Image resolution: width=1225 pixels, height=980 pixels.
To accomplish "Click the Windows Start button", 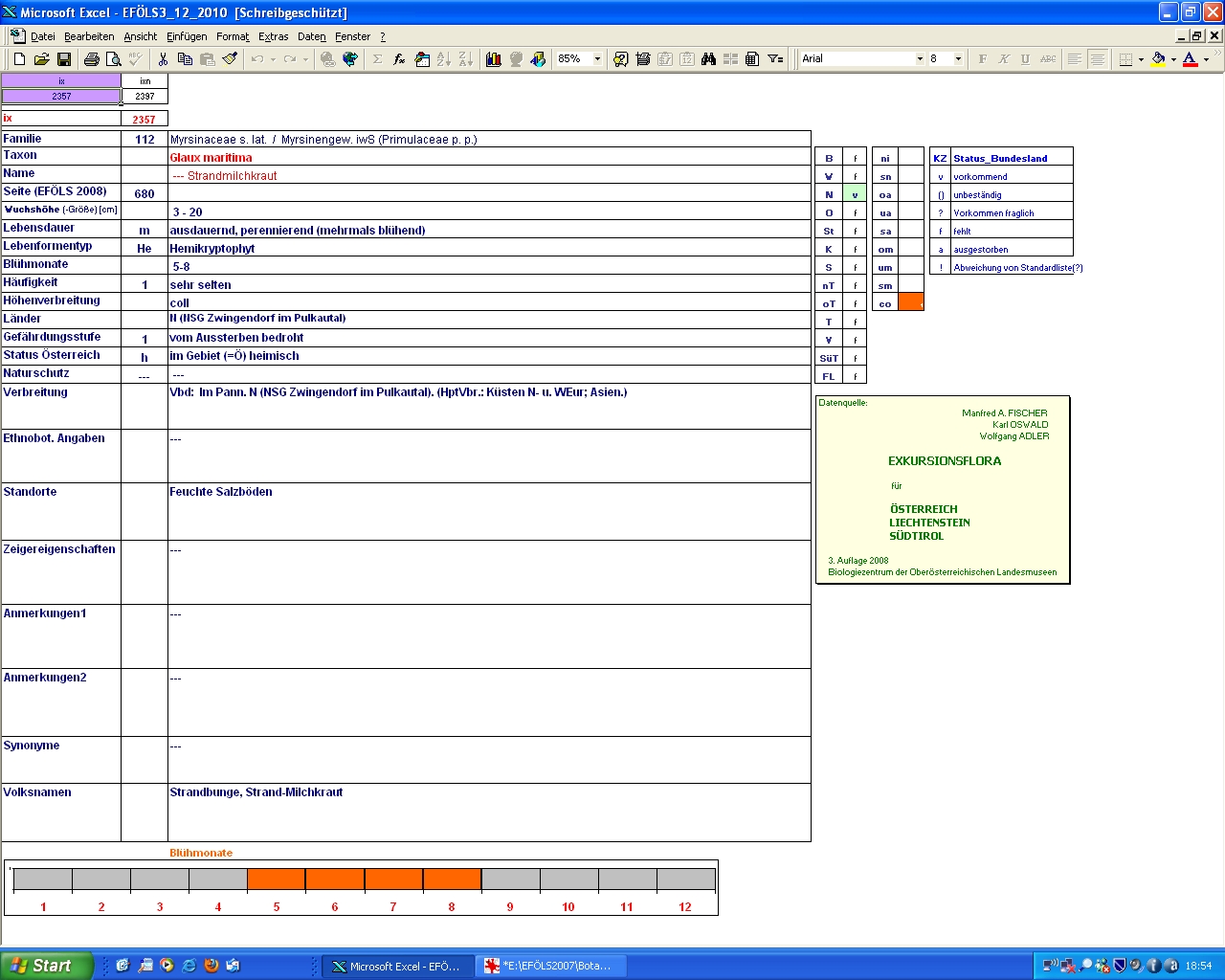I will (x=46, y=966).
